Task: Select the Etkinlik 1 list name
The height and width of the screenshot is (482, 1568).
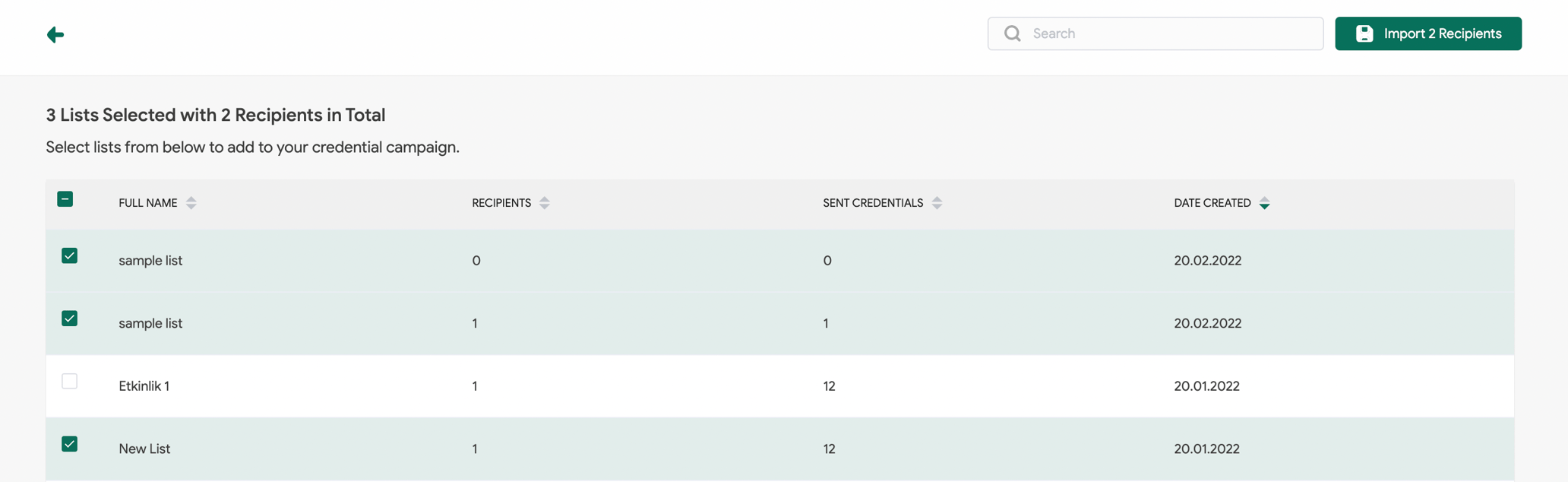Action: (144, 386)
